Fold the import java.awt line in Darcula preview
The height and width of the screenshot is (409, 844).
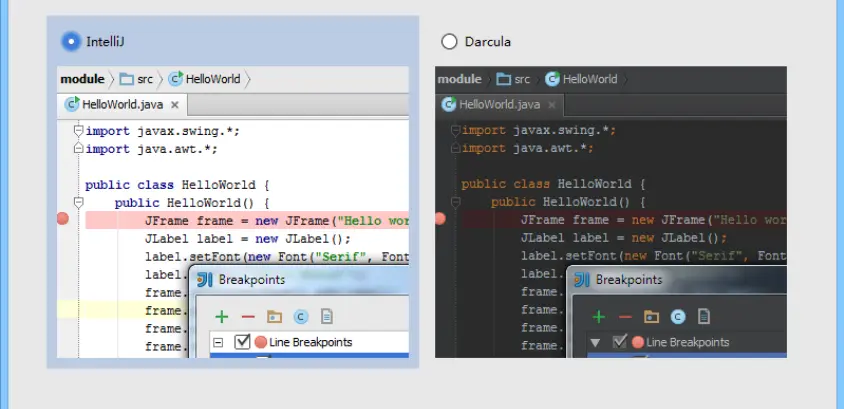(455, 148)
